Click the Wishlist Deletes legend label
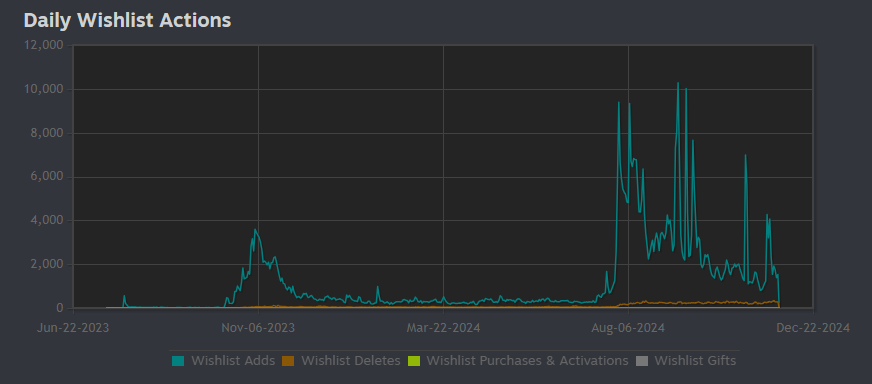The width and height of the screenshot is (872, 384). tap(351, 361)
